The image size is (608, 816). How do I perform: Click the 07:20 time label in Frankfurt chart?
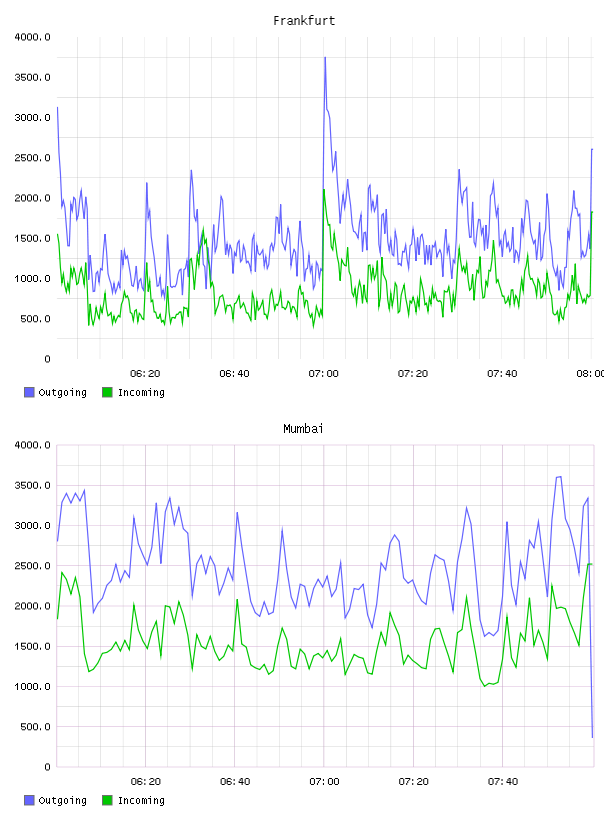tap(413, 374)
